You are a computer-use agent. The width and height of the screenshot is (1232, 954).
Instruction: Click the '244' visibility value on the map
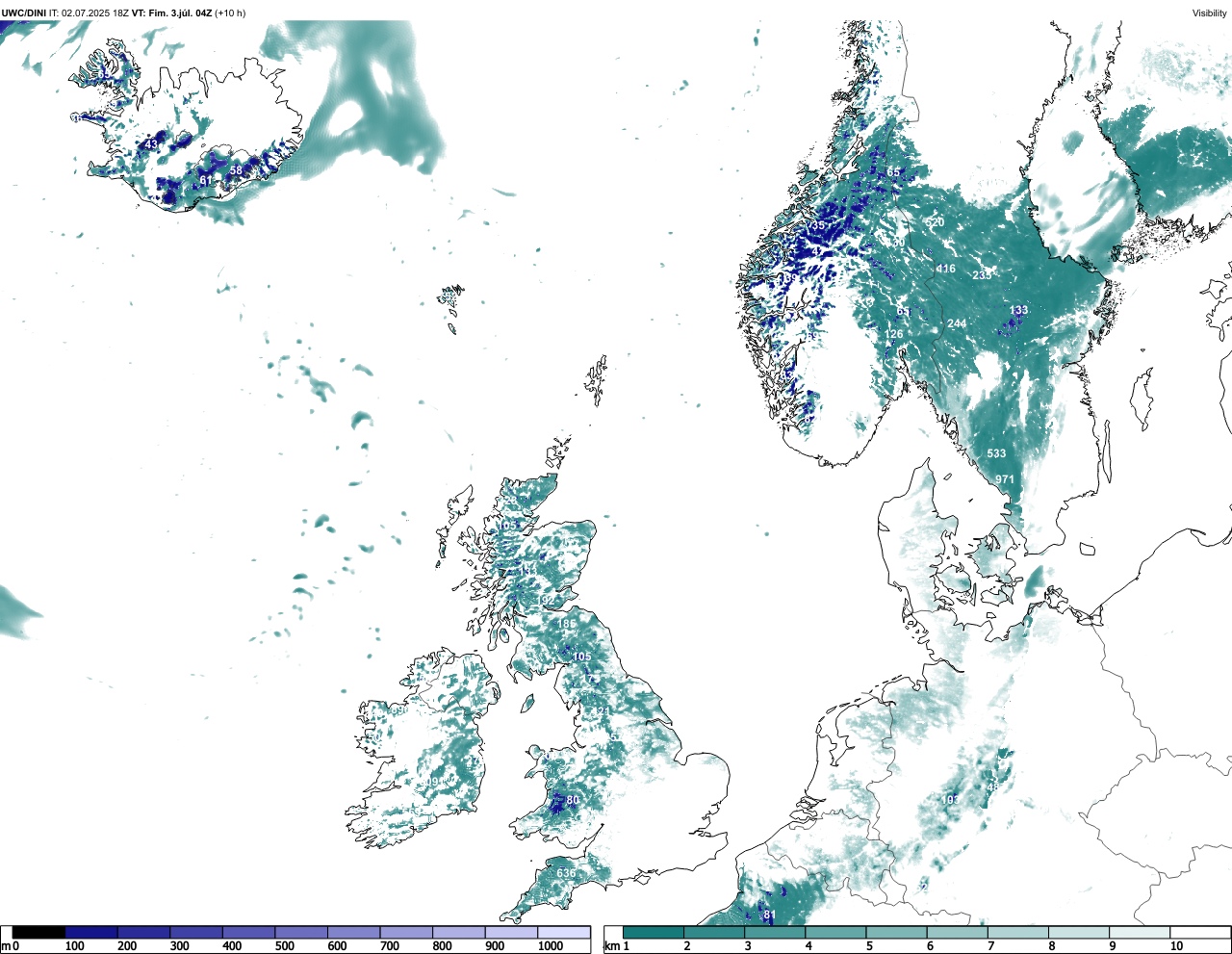point(957,323)
